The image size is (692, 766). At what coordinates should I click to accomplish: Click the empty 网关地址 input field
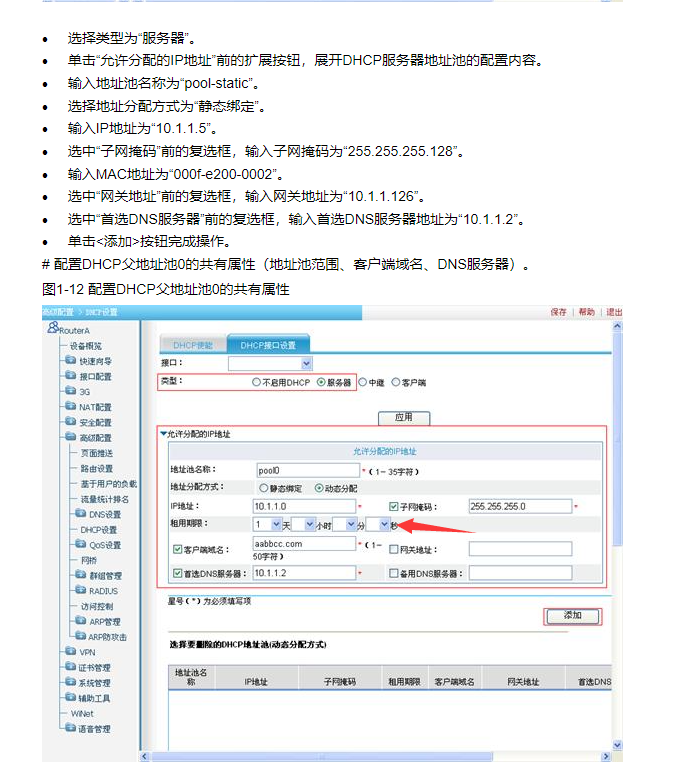(x=520, y=549)
